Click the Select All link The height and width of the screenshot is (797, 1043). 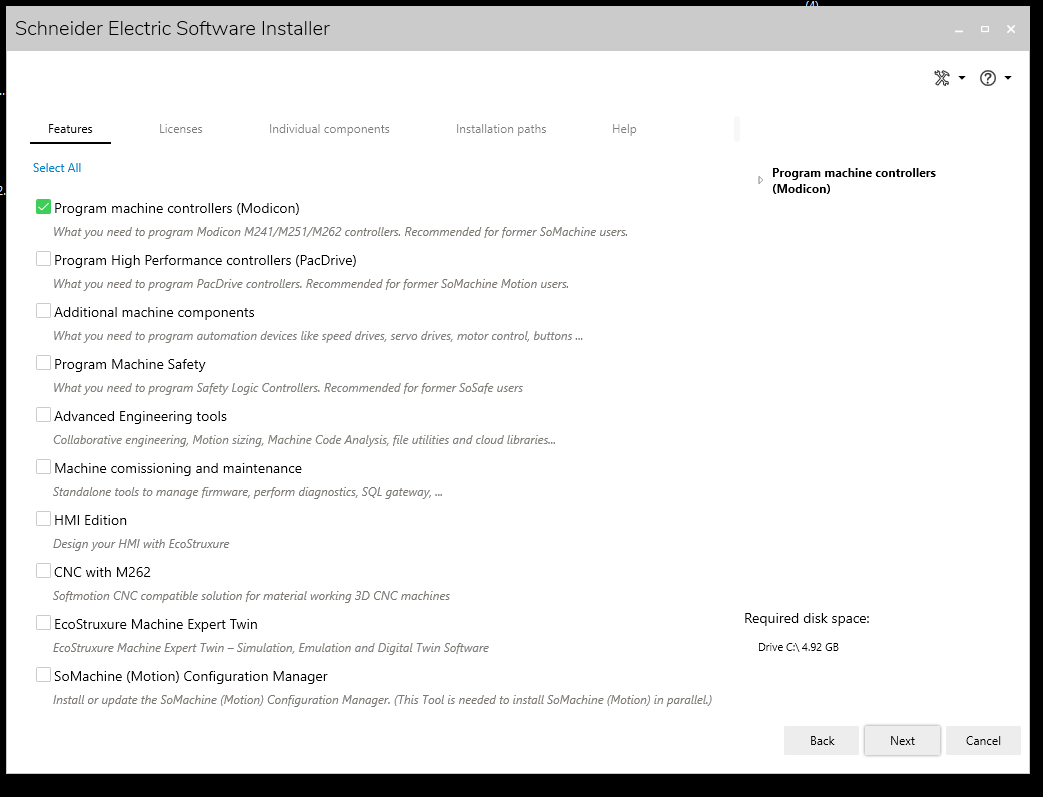[x=57, y=168]
